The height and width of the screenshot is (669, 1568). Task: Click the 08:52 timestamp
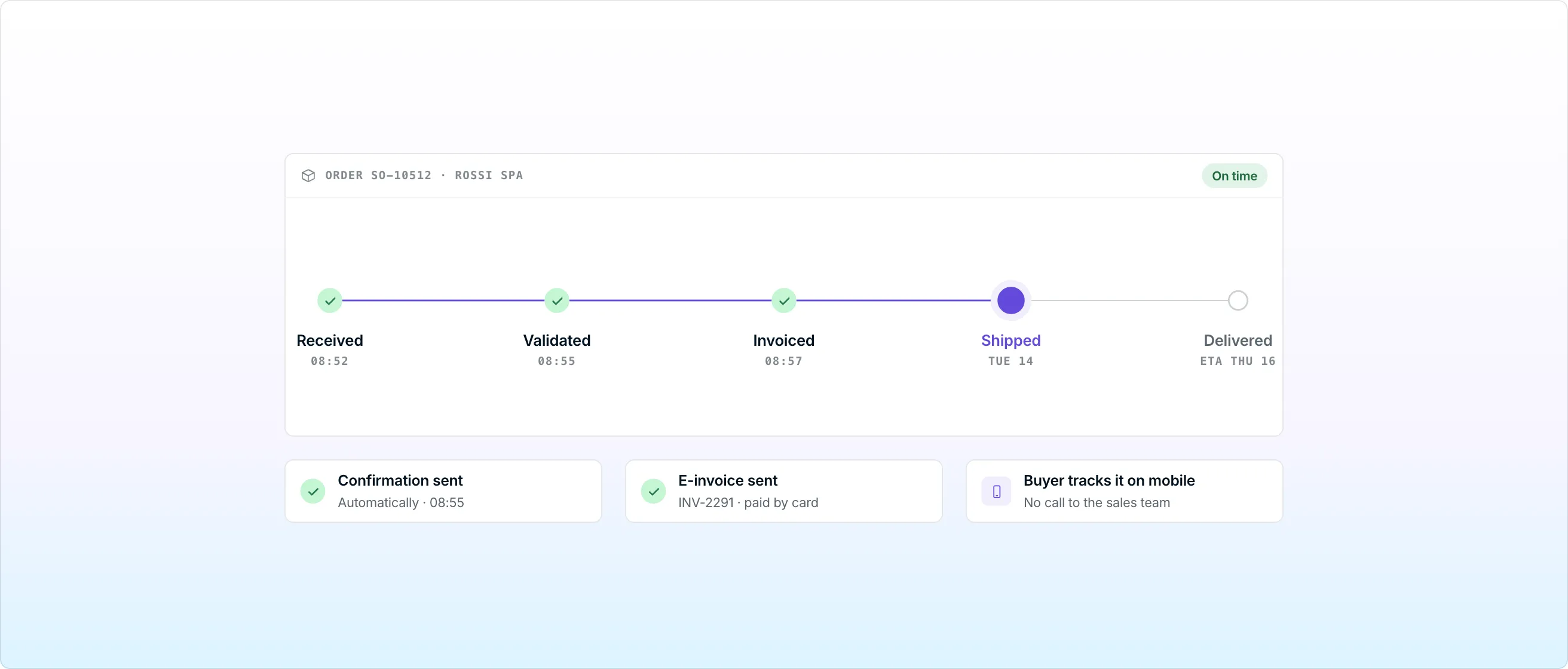330,361
